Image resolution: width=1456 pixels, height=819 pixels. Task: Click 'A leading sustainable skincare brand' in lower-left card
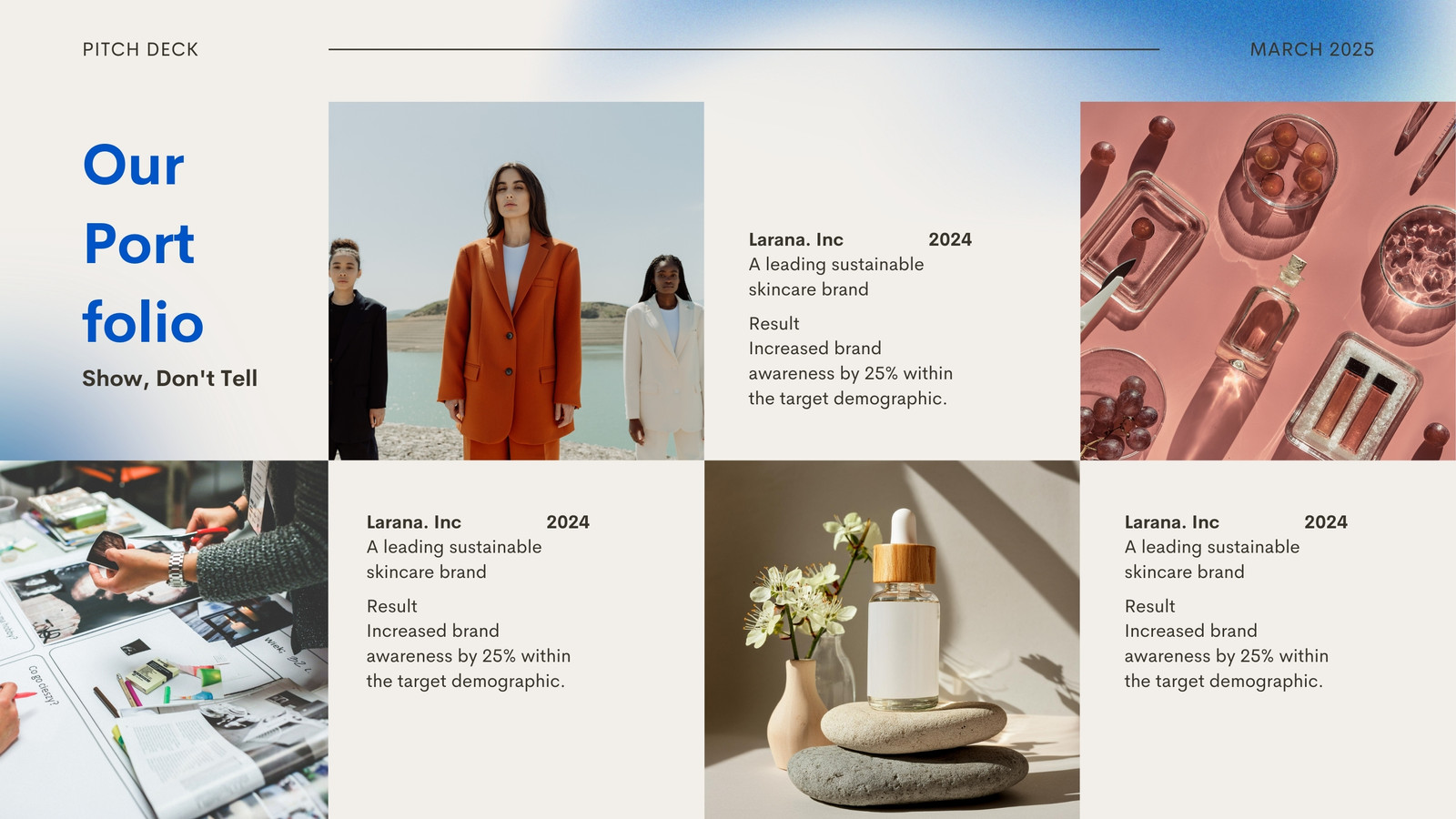click(454, 560)
